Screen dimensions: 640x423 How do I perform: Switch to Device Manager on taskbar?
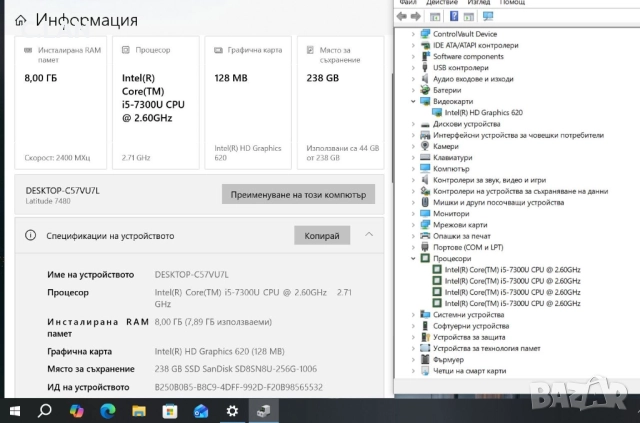click(263, 411)
